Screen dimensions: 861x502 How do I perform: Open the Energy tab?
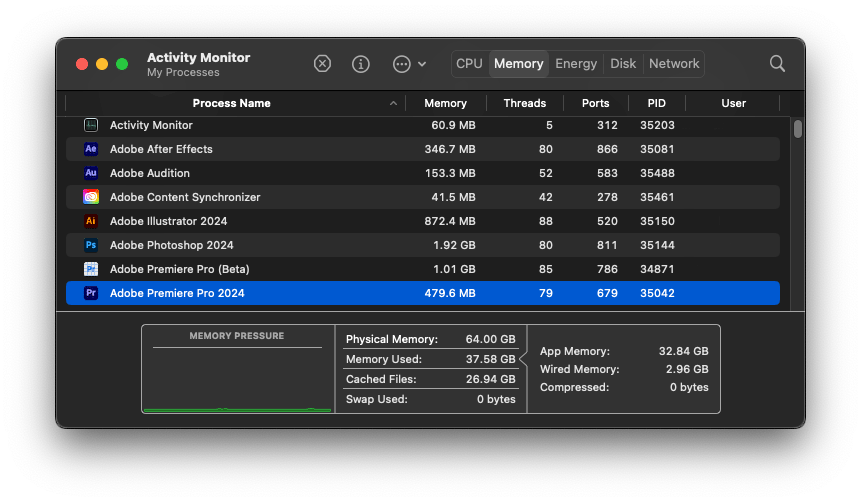point(575,64)
